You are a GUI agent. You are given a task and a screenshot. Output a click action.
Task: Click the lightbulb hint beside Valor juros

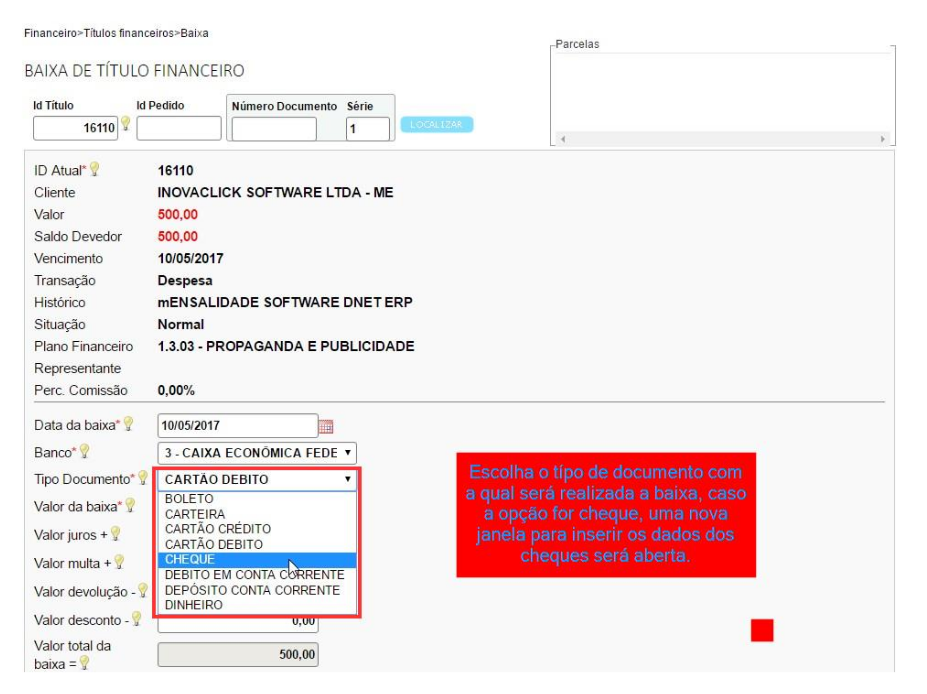[115, 534]
